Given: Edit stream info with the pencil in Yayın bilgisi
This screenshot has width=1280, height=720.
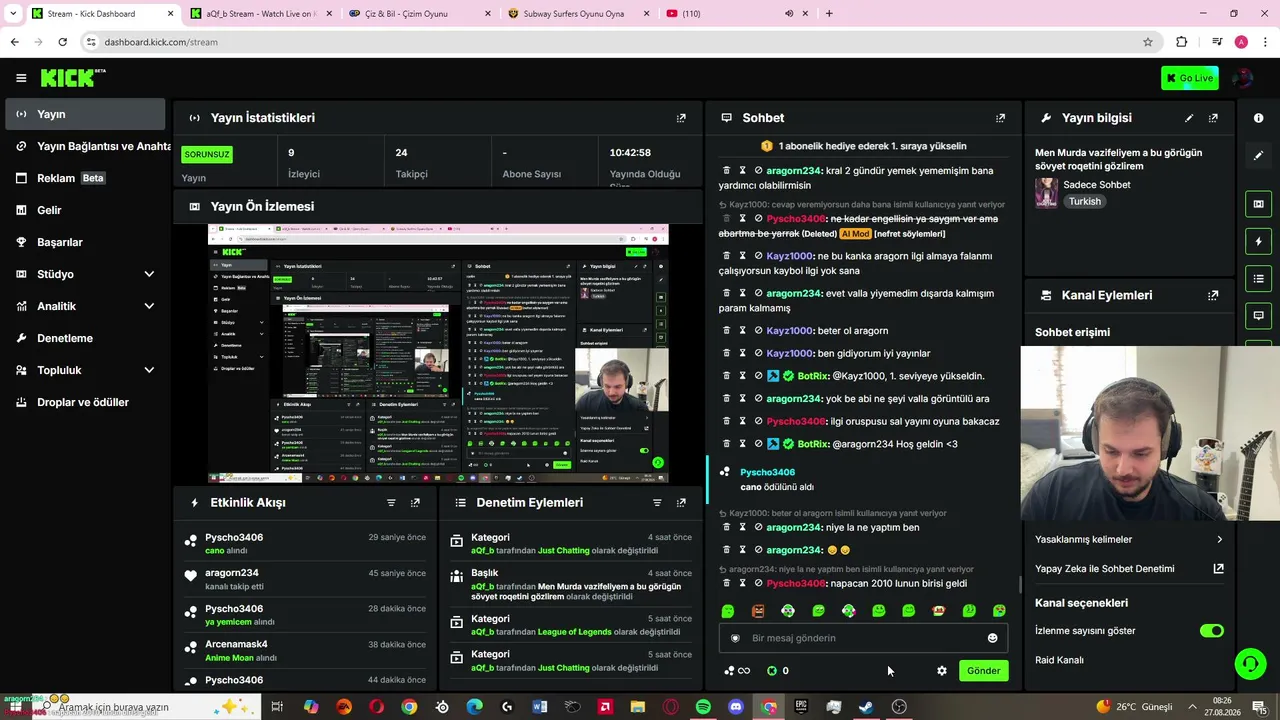Looking at the screenshot, I should [x=1189, y=118].
